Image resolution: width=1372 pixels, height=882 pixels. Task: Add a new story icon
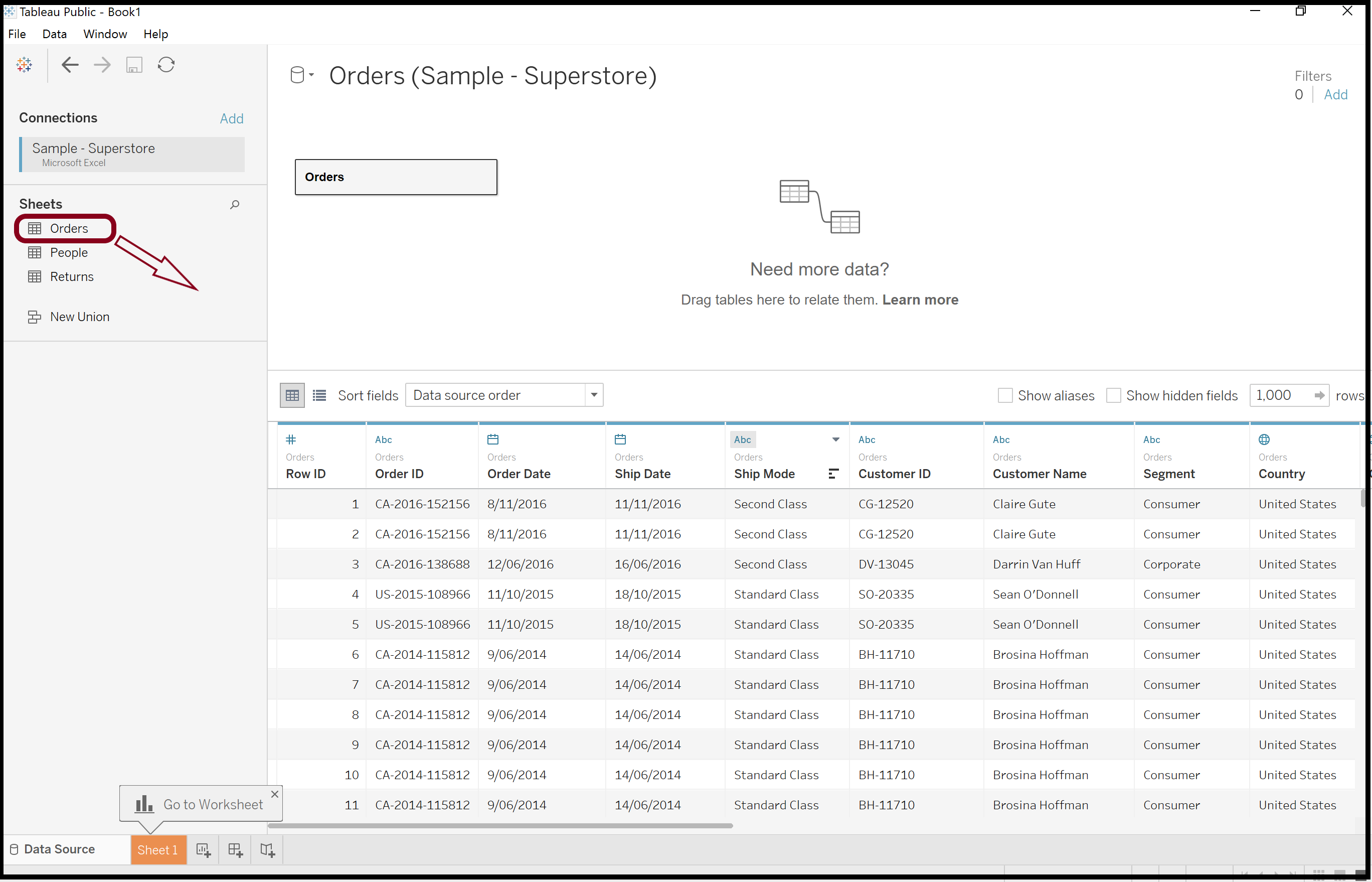(x=267, y=850)
